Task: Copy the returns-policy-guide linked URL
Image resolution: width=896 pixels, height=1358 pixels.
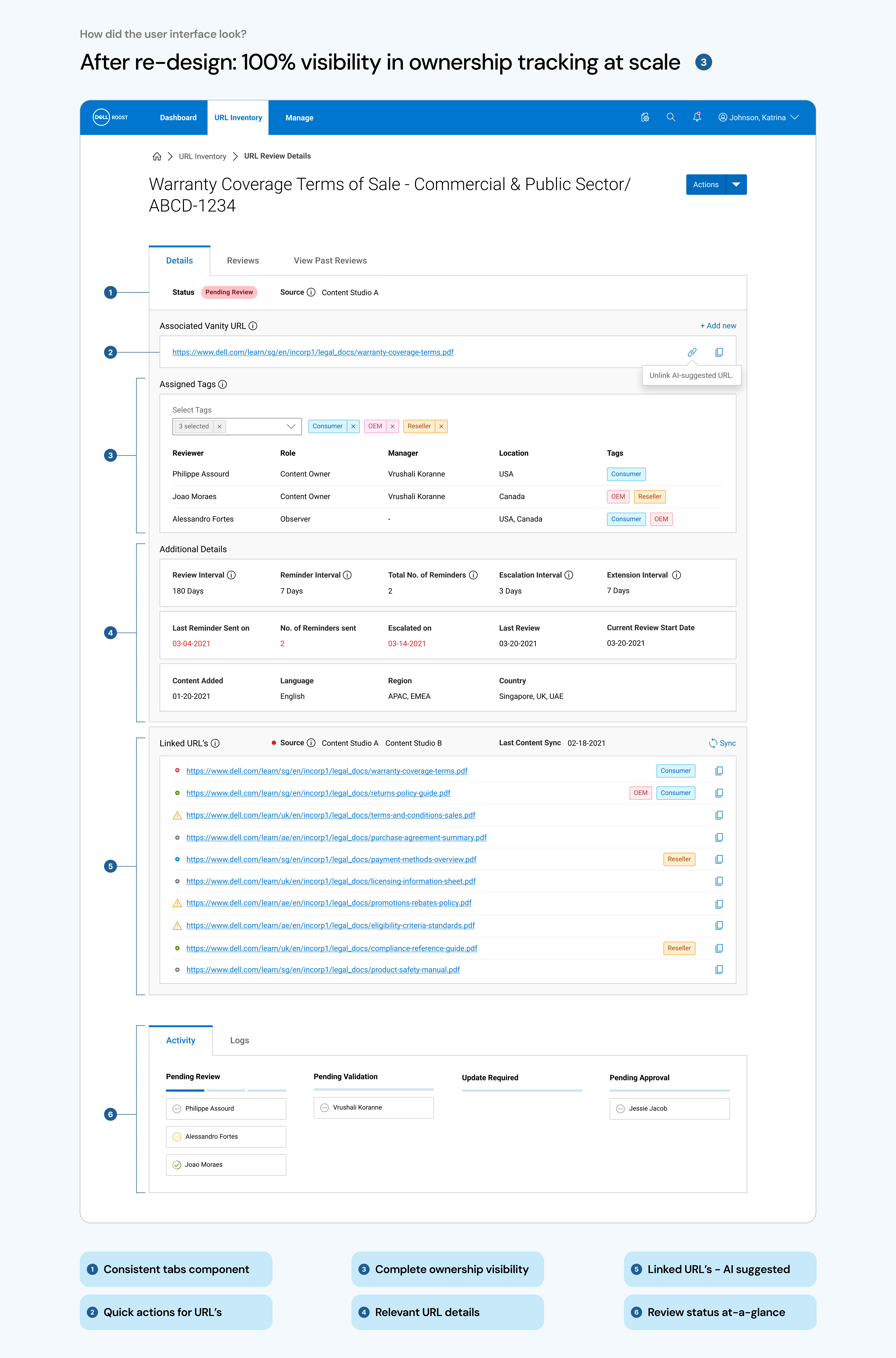Action: (719, 793)
